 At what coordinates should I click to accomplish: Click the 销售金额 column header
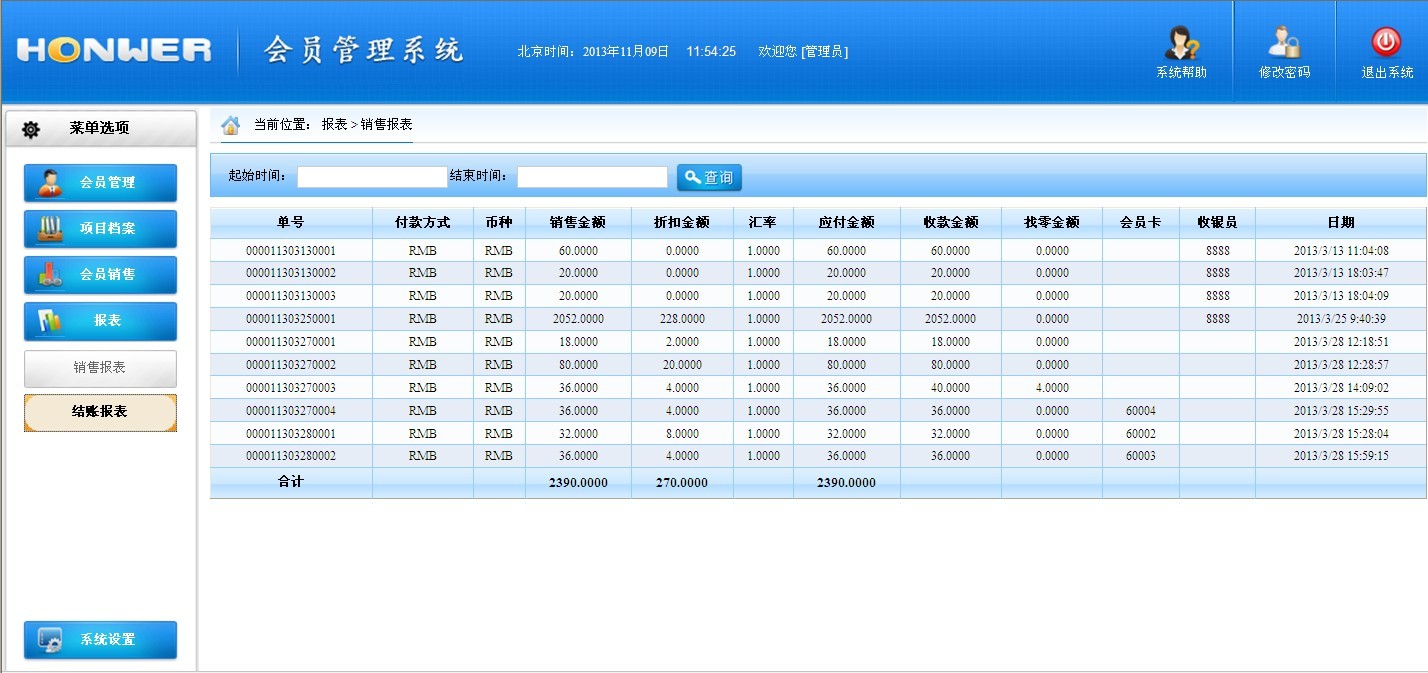tap(577, 222)
